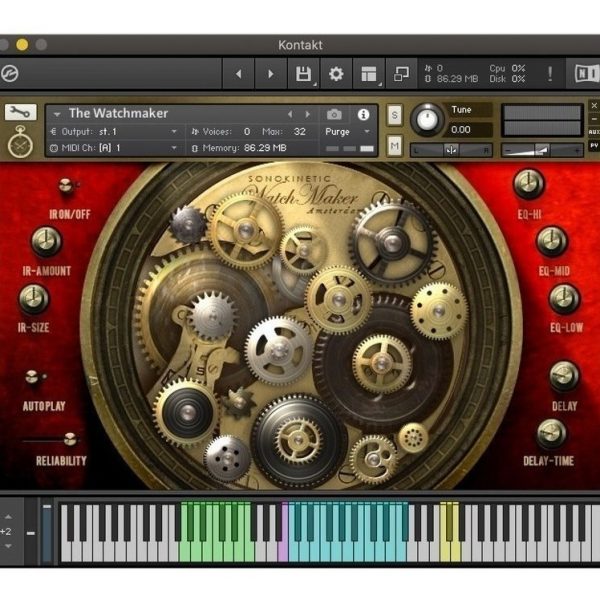Click the yellow minimize window button

(22, 45)
